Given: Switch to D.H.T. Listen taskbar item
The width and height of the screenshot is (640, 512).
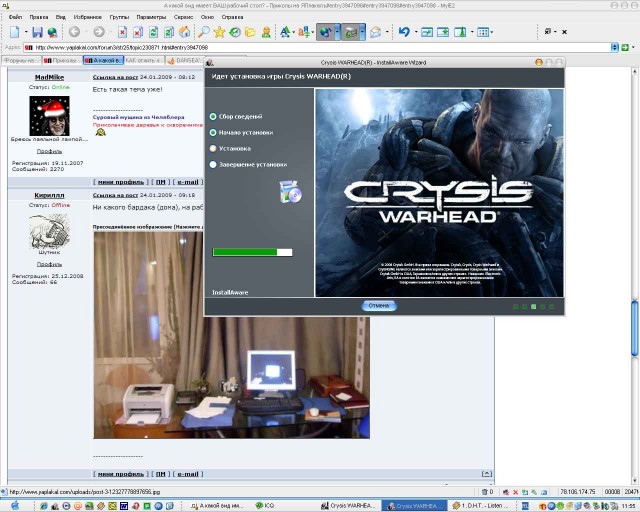Looking at the screenshot, I should coord(478,506).
